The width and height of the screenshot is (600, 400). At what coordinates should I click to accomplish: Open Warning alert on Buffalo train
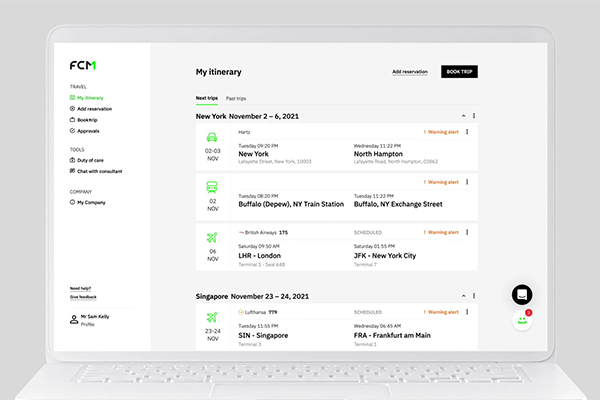441,182
